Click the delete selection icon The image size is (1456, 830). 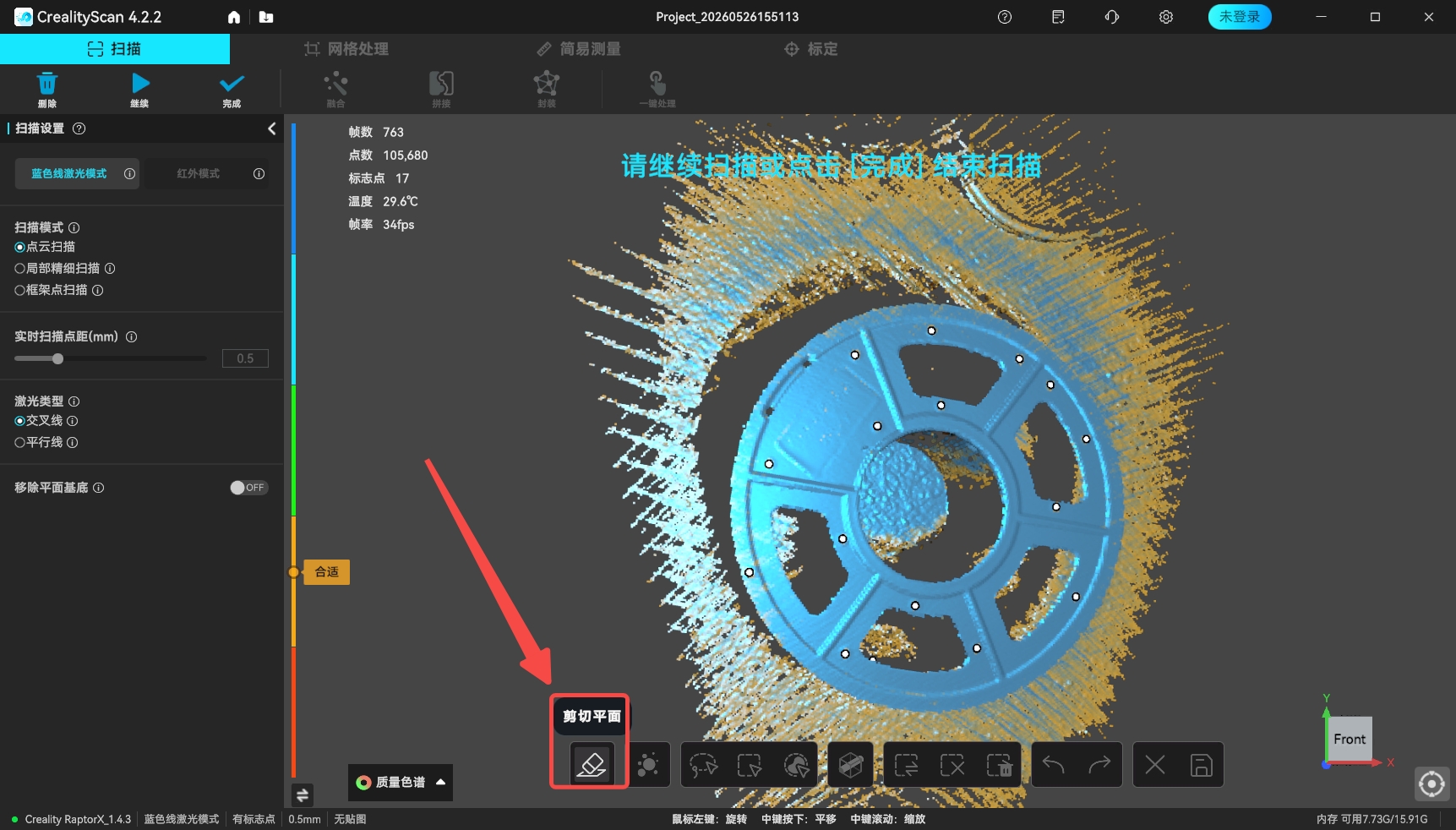tap(1000, 765)
